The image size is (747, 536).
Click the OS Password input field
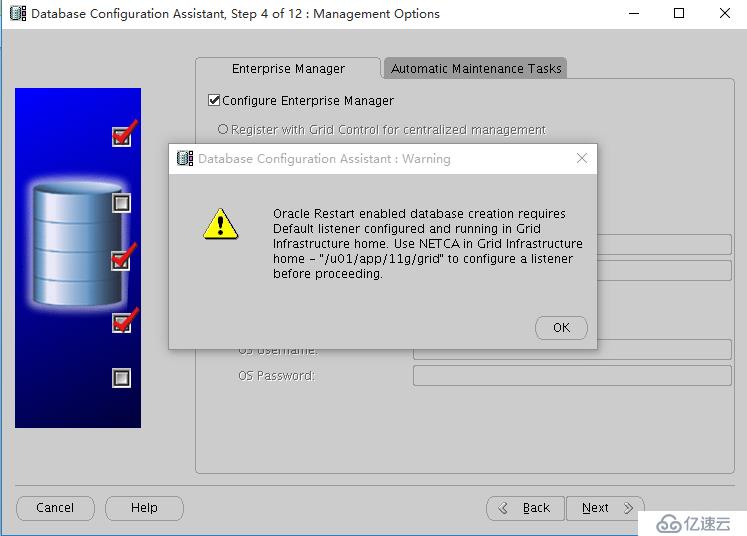click(572, 375)
